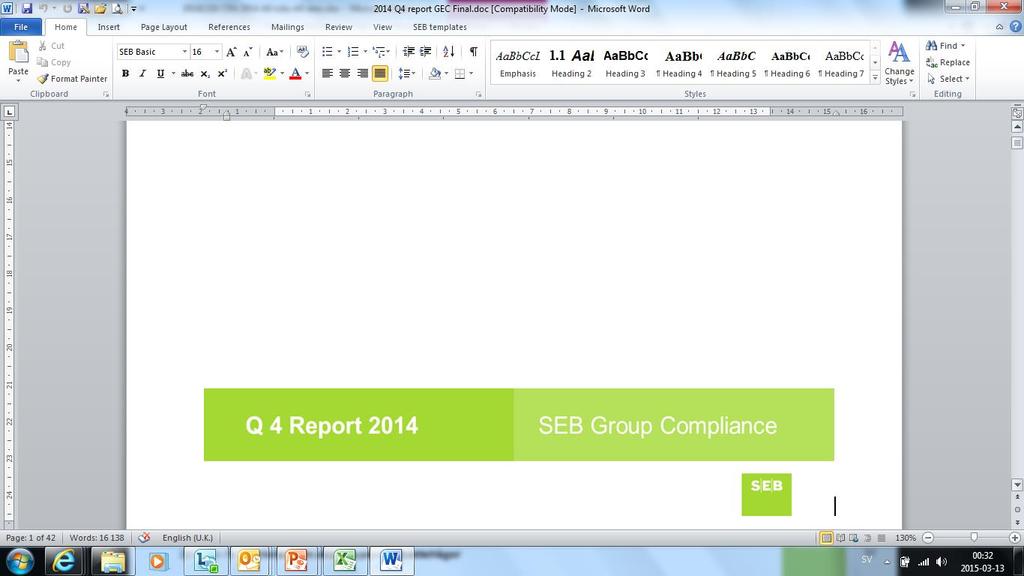Click the Sort icon

tap(449, 52)
